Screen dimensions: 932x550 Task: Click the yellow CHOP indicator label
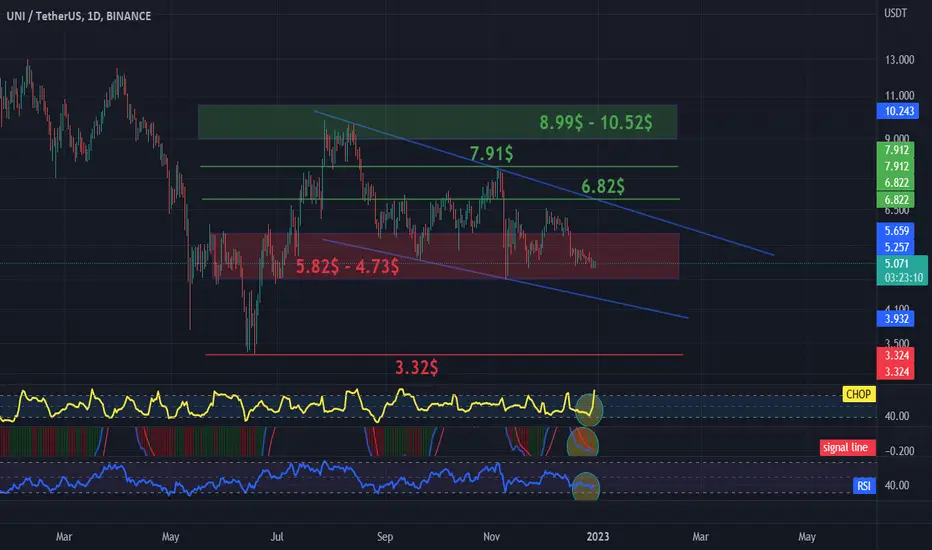(x=858, y=394)
